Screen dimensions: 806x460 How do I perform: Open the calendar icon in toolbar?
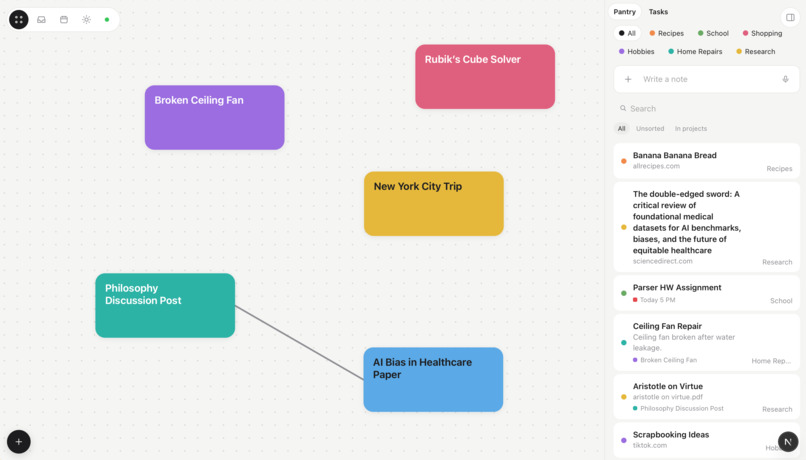coord(64,20)
